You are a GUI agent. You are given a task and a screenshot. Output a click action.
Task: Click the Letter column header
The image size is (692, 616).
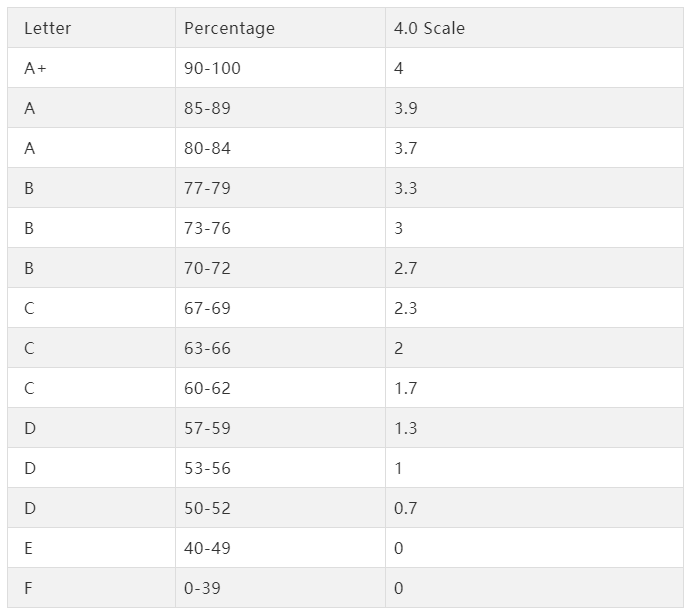48,28
